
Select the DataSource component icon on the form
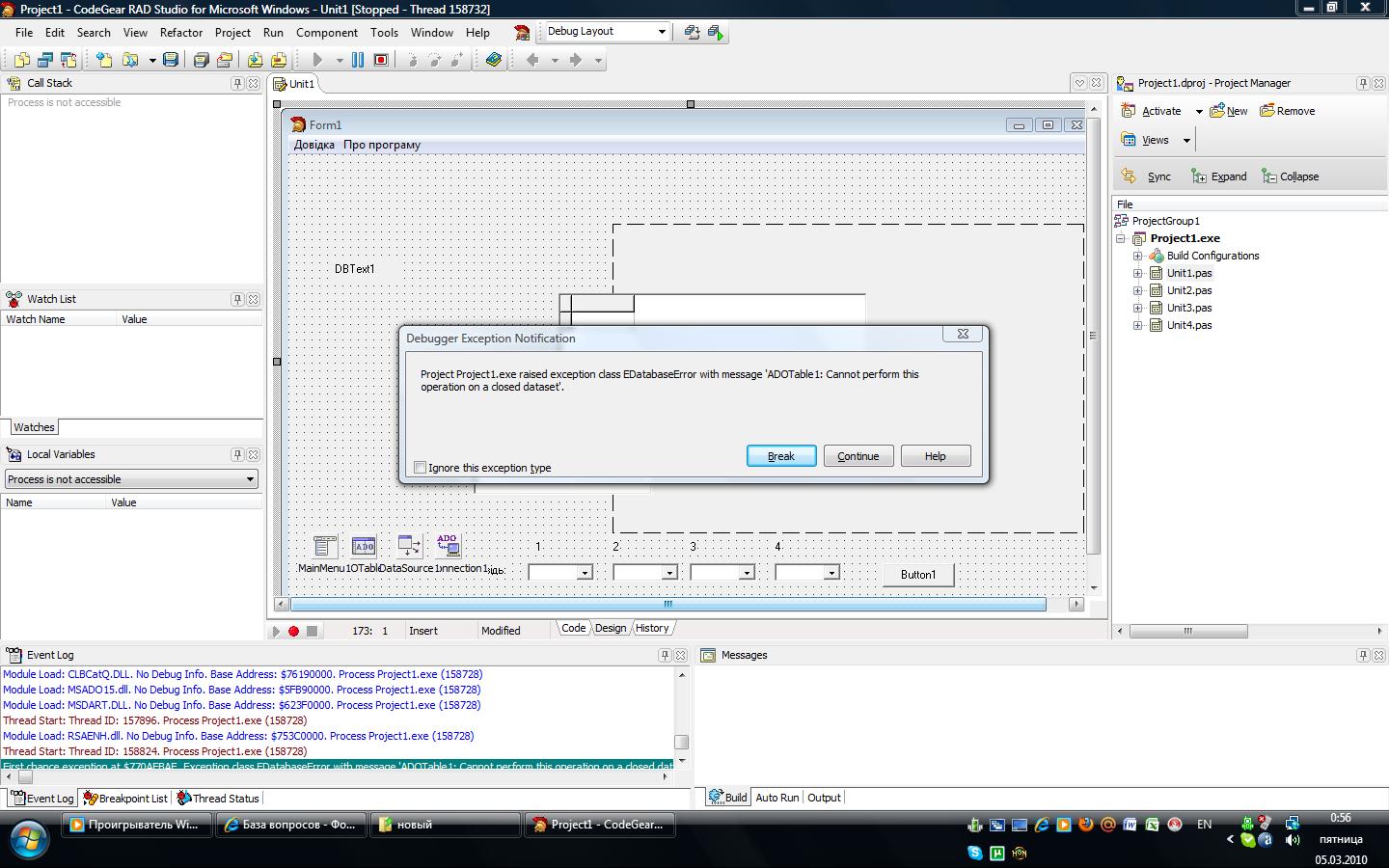pos(409,546)
